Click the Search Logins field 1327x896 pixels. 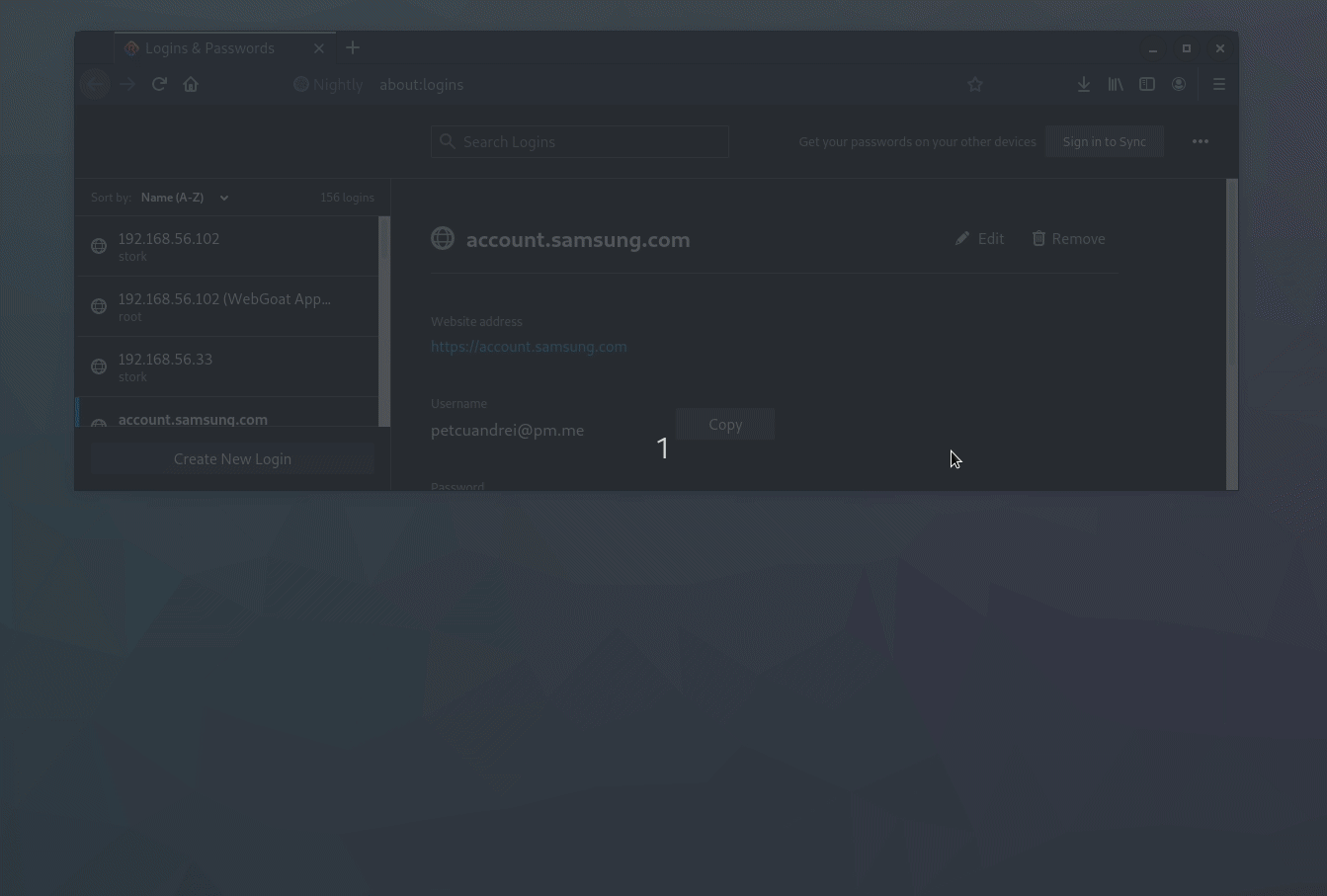coord(580,141)
